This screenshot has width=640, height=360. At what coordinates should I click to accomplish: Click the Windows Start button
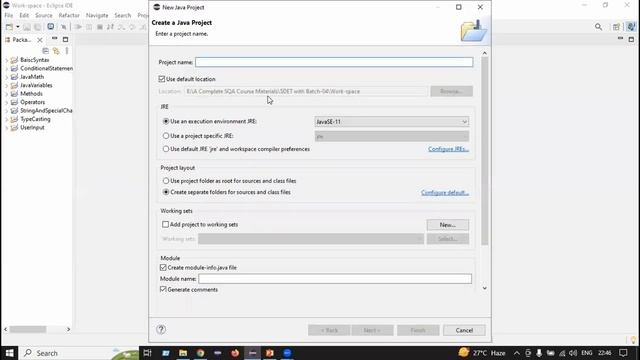(9, 353)
